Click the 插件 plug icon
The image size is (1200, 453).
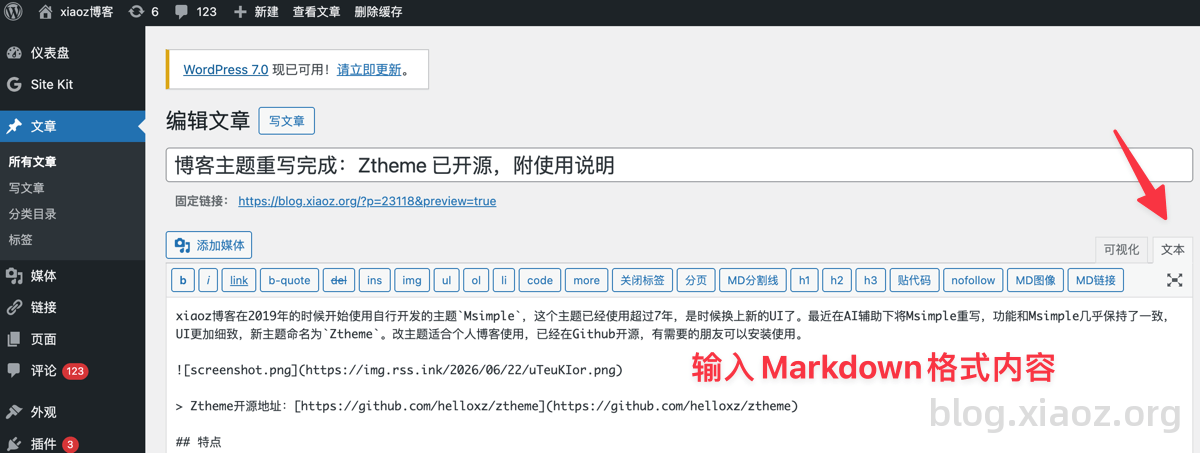[x=14, y=443]
